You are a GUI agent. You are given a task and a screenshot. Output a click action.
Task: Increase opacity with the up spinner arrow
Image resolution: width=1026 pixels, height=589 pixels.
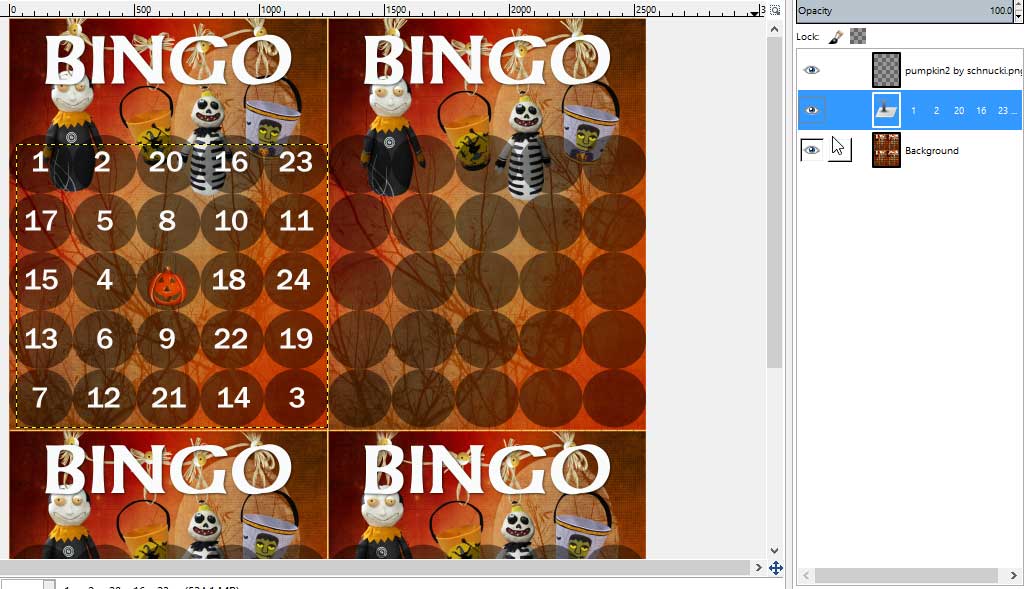1018,6
